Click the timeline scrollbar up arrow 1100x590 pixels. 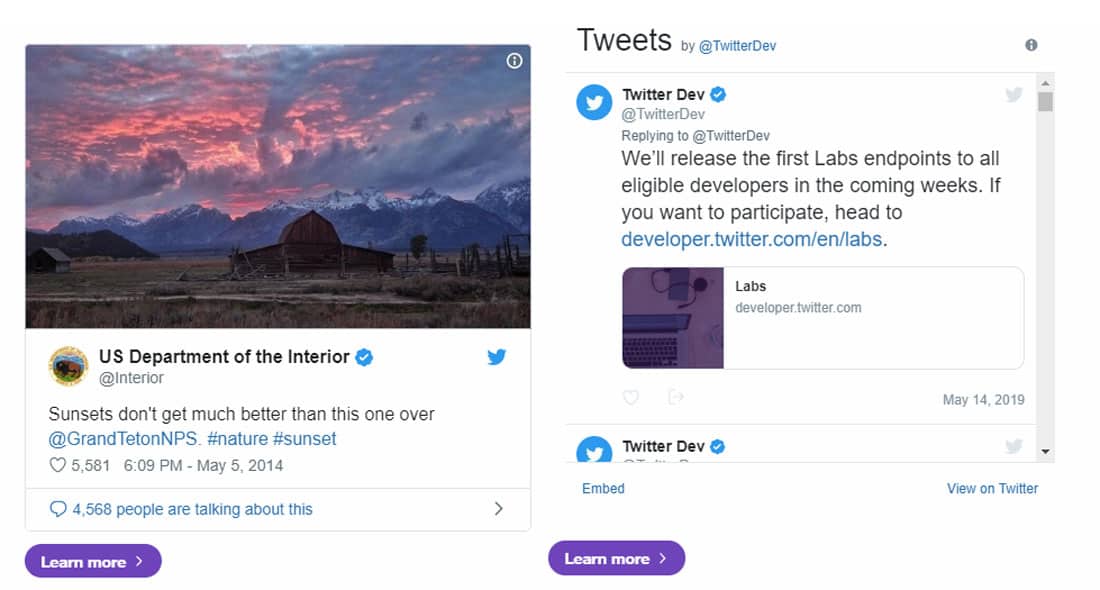click(1045, 83)
